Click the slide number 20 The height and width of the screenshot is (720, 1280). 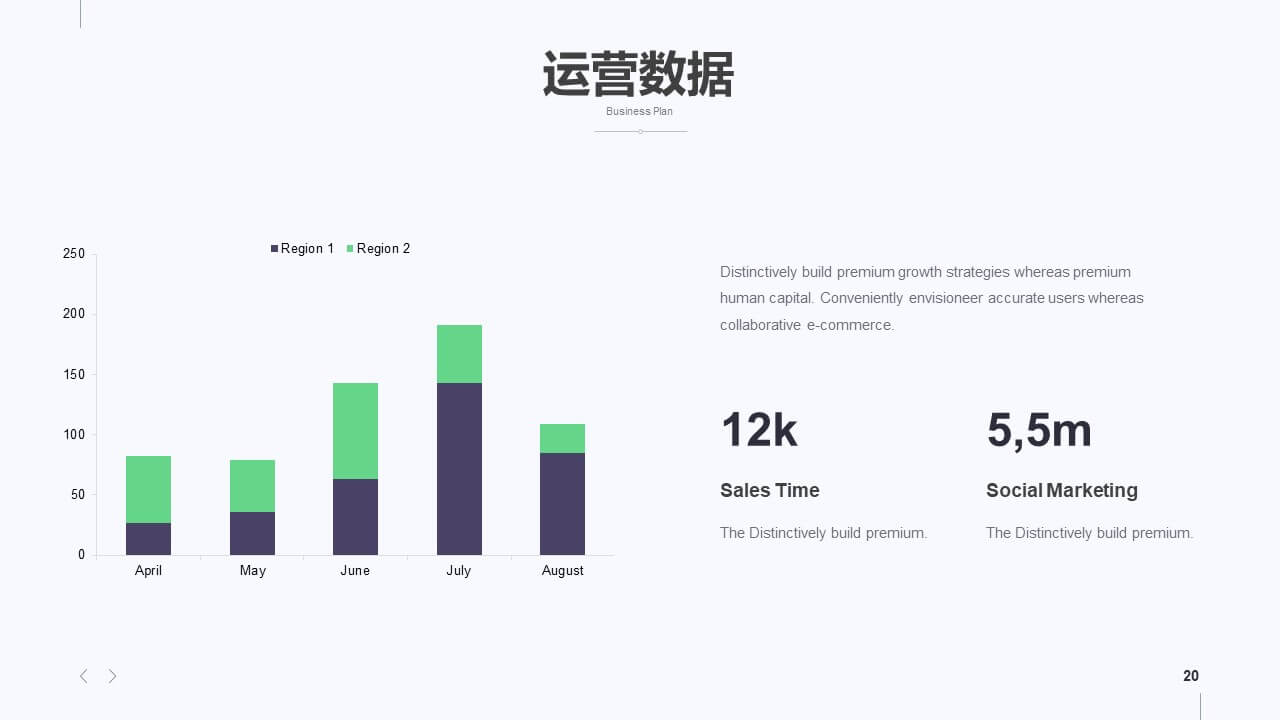point(1191,676)
